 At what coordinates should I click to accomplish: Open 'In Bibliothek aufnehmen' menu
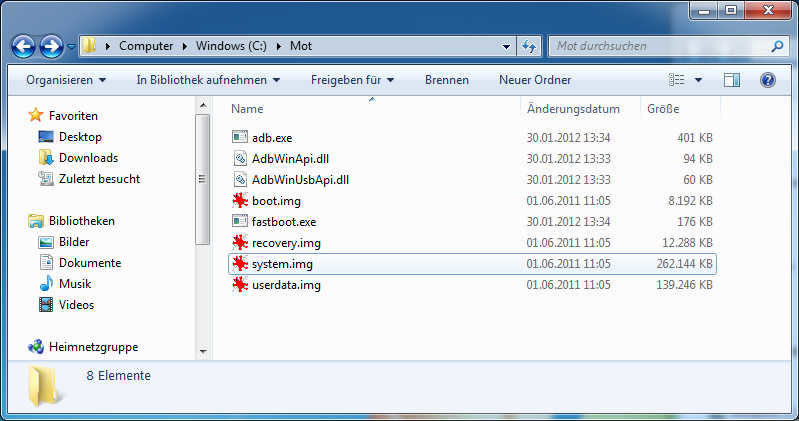[208, 80]
